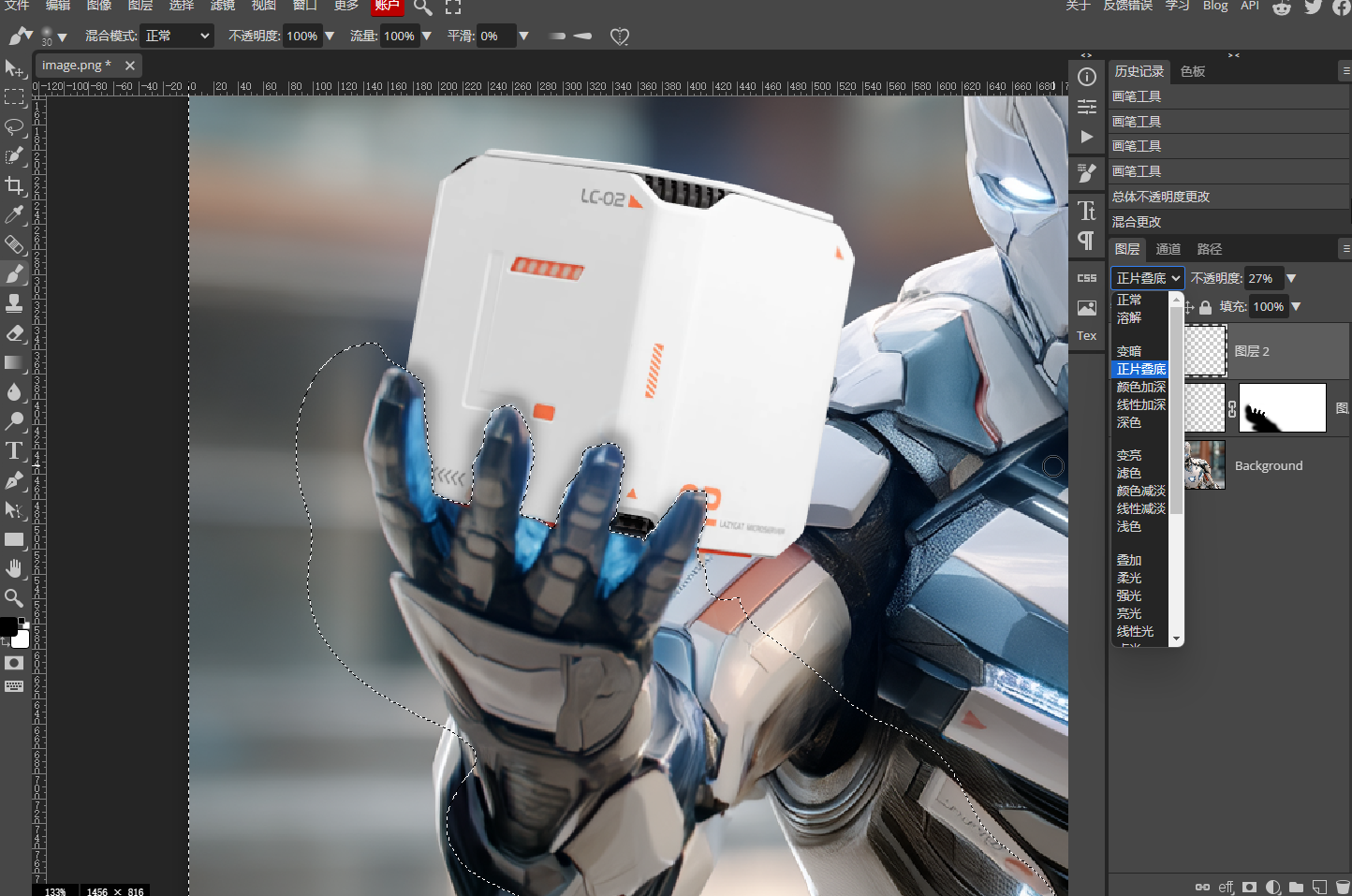Choose the Hand tool
Viewport: 1352px width, 896px height.
point(14,568)
